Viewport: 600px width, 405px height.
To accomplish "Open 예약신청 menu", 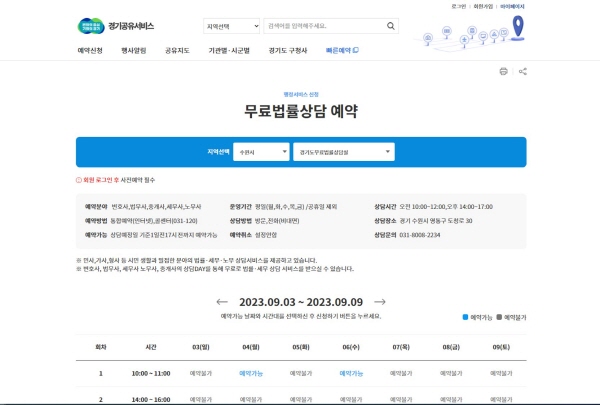I will [90, 51].
